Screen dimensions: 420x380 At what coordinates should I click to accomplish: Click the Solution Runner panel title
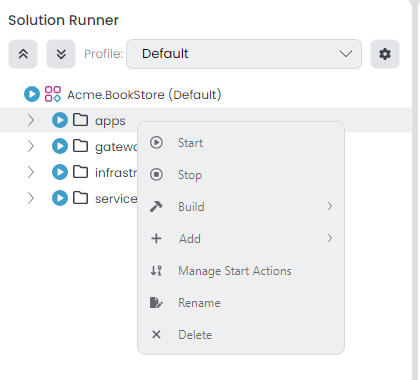point(63,20)
